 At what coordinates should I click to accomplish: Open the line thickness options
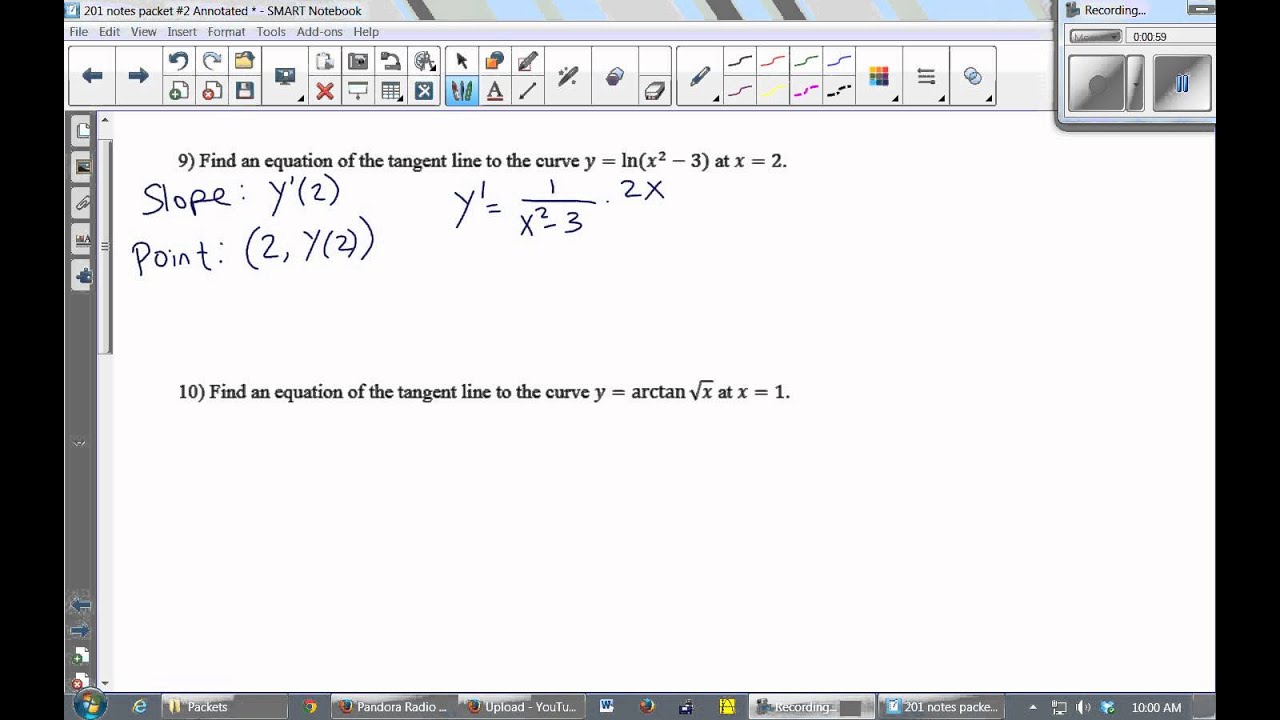[926, 77]
